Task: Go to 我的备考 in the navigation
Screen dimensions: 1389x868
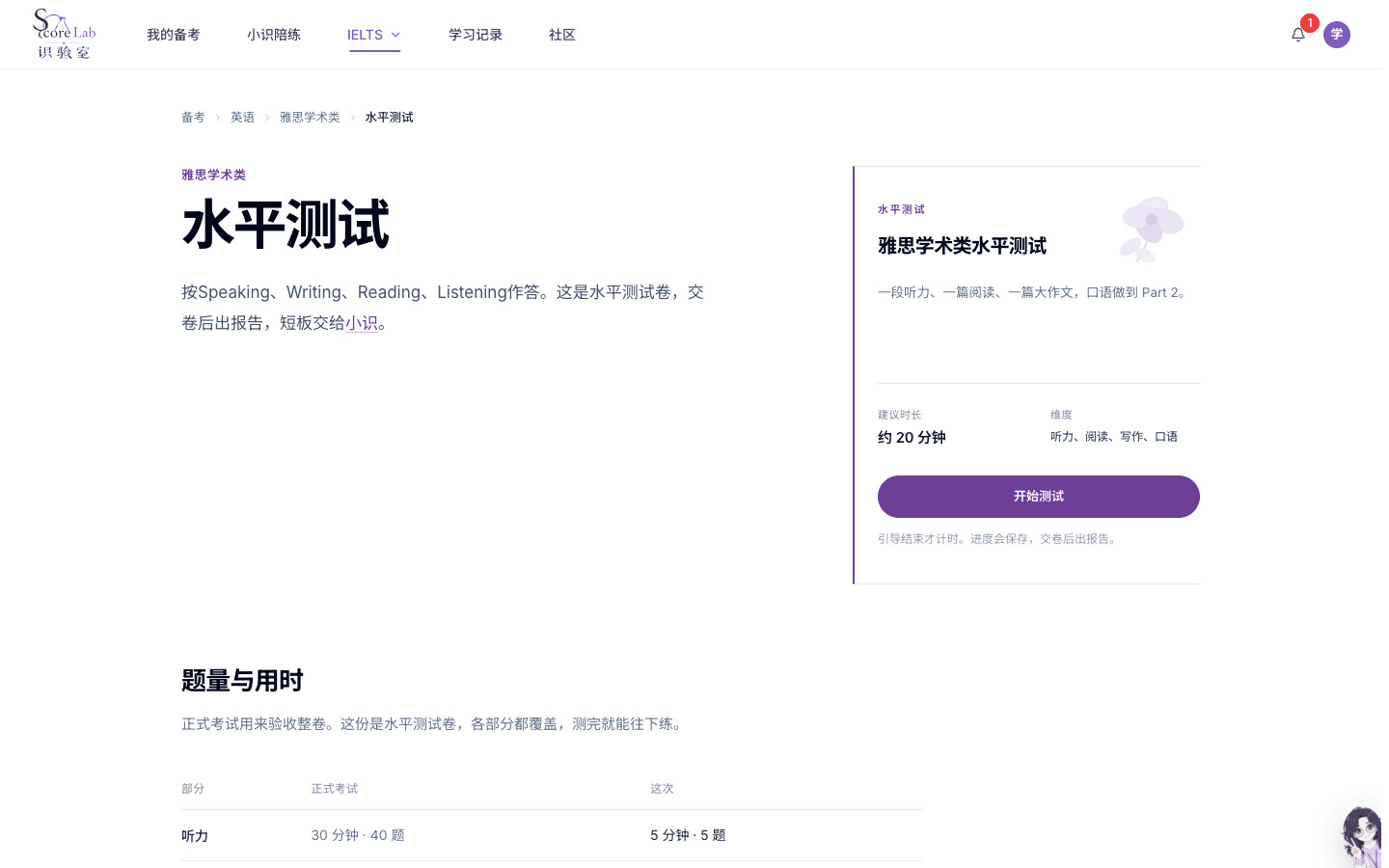Action: click(174, 35)
